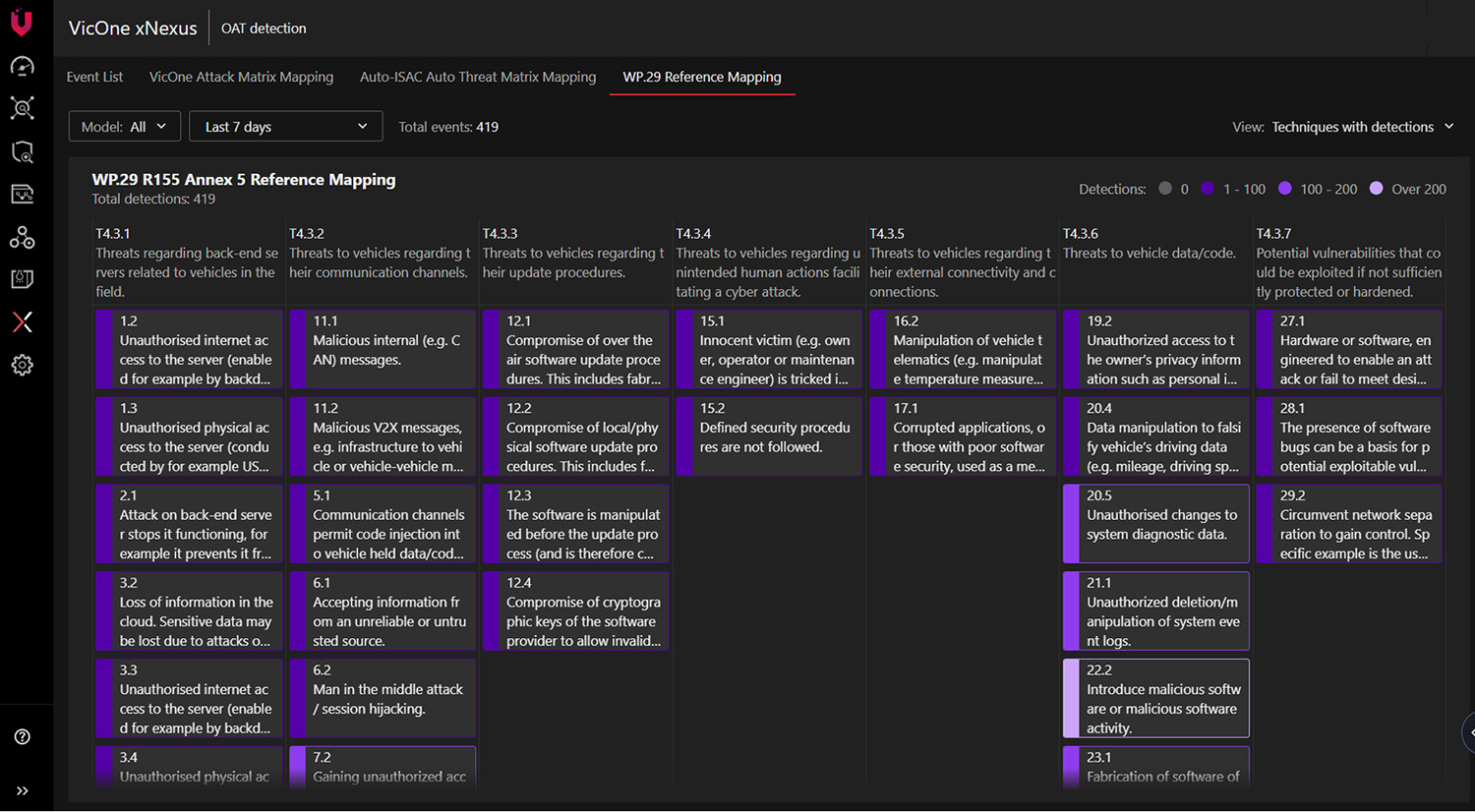Click the red and white X sidebar icon

(22, 321)
